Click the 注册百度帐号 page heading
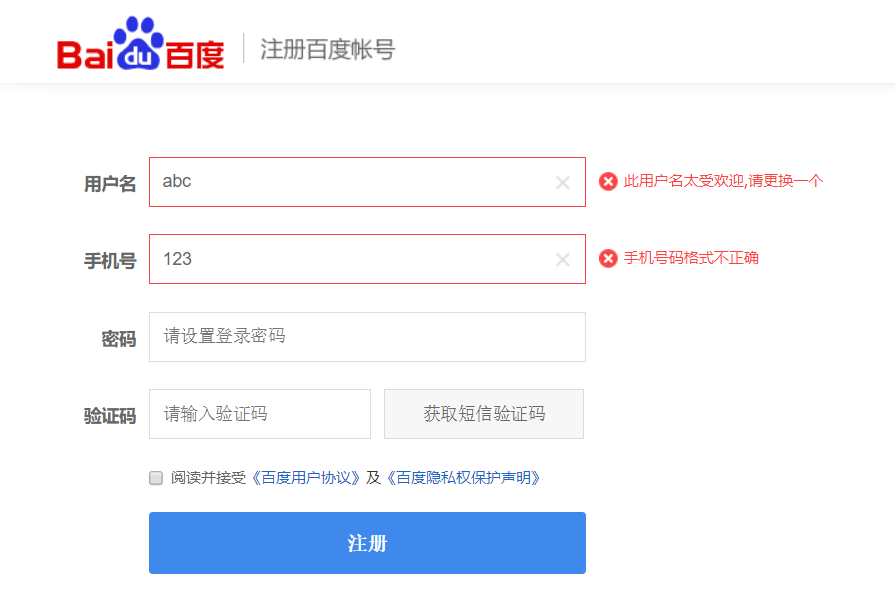The image size is (895, 614). click(327, 49)
